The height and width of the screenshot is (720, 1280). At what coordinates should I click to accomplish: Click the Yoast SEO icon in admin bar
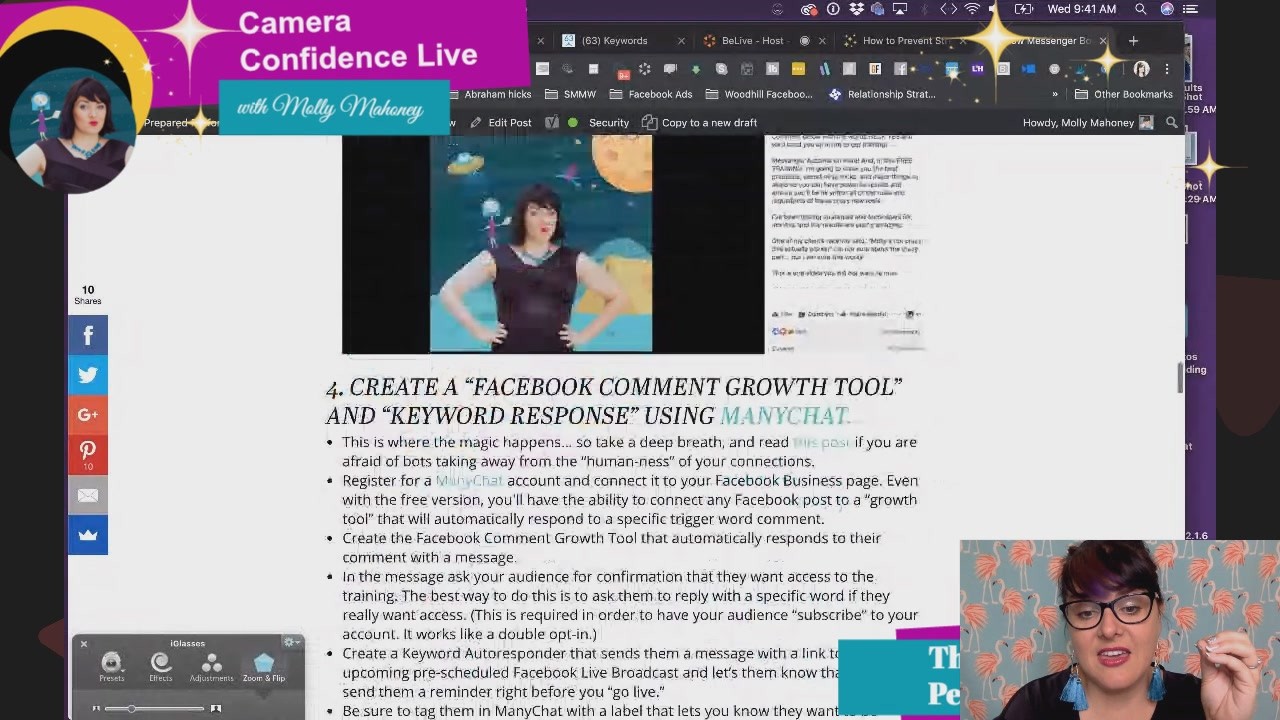click(x=551, y=122)
